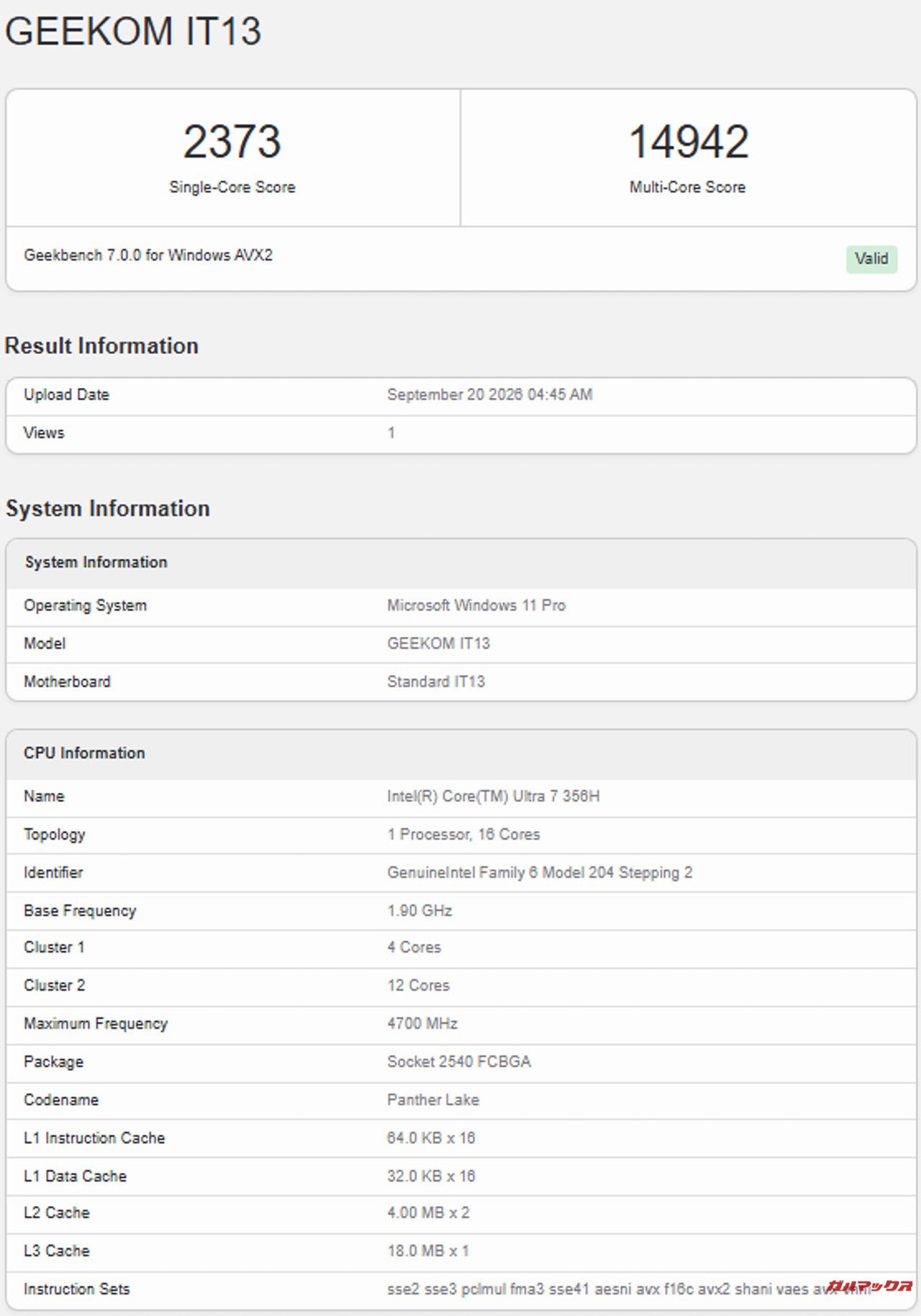Screen dimensions: 921x1316
Task: Select 'GEEKOM IT13' in the Model row
Action: 438,643
